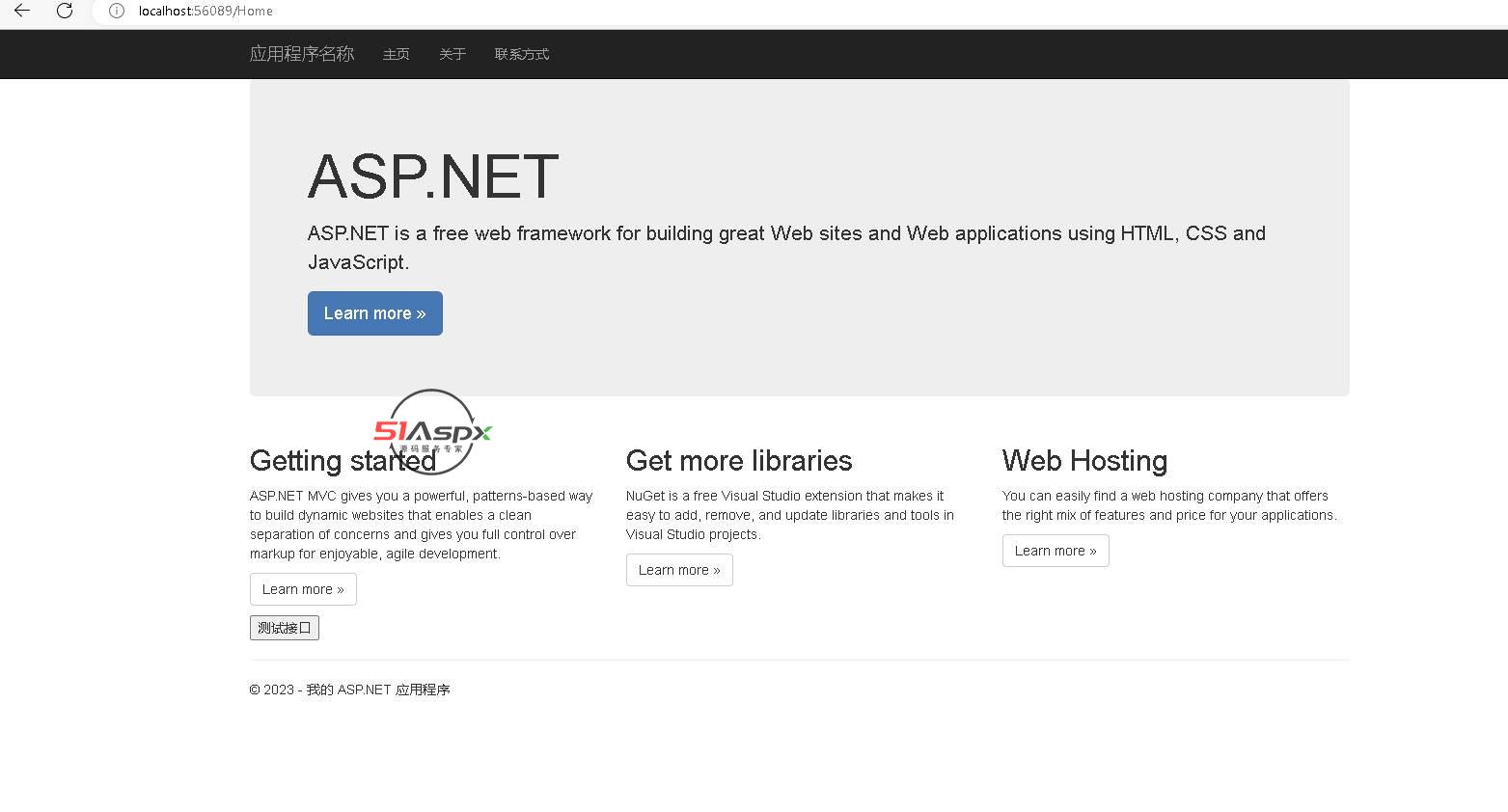This screenshot has width=1508, height=812.
Task: Open the 联系方式 navigation item
Action: tap(522, 54)
